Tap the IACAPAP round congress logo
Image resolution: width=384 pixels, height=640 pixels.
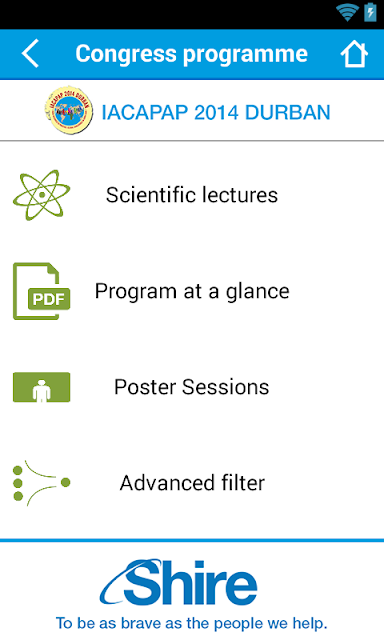[69, 110]
